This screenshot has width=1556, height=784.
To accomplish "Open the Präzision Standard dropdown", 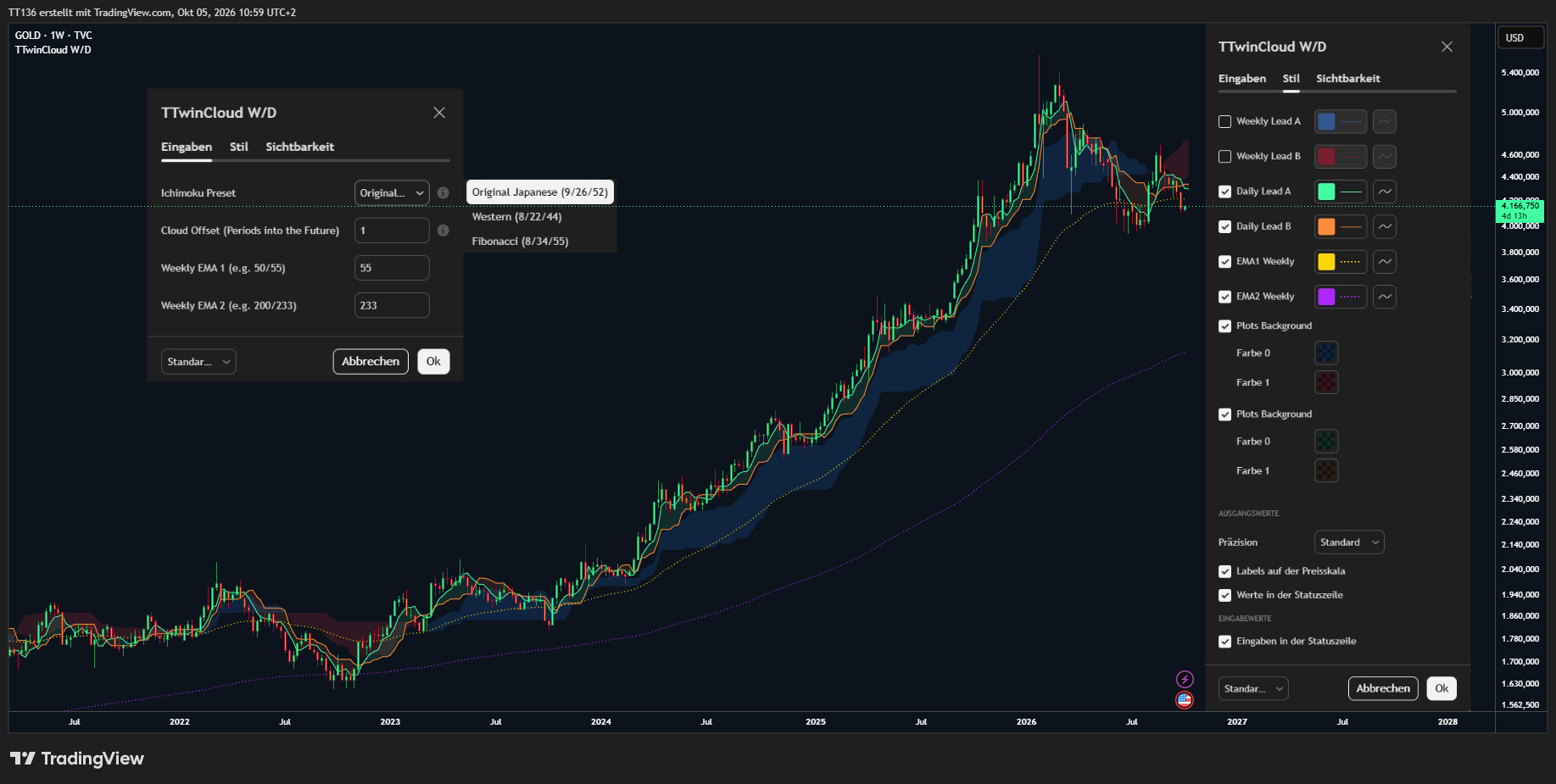I will [x=1349, y=542].
